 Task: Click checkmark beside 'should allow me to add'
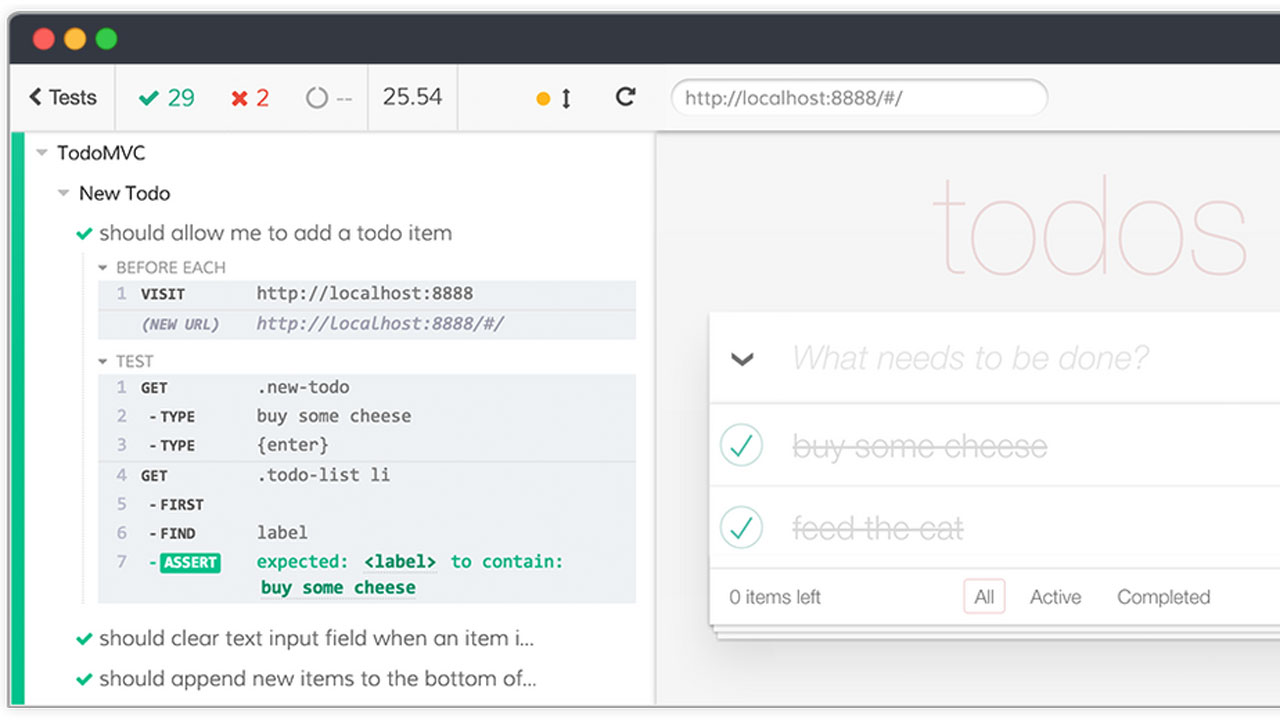85,234
